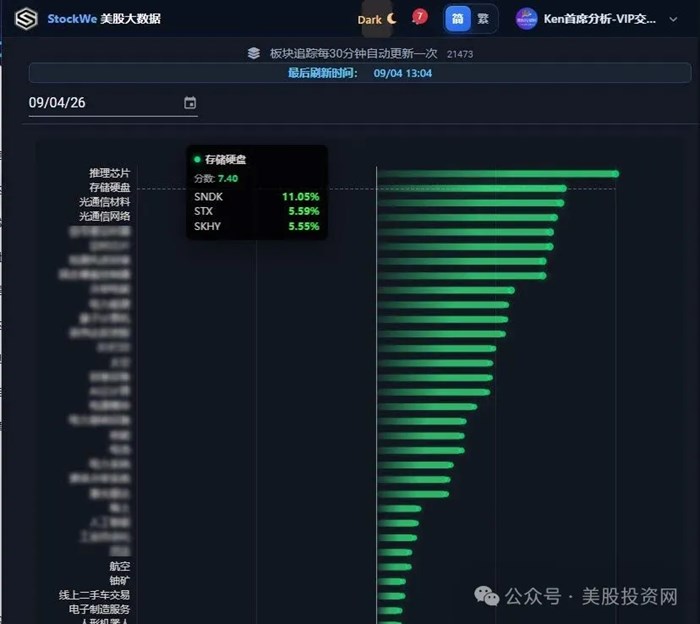This screenshot has height=624, width=700.
Task: Click the user profile avatar
Action: tap(526, 19)
